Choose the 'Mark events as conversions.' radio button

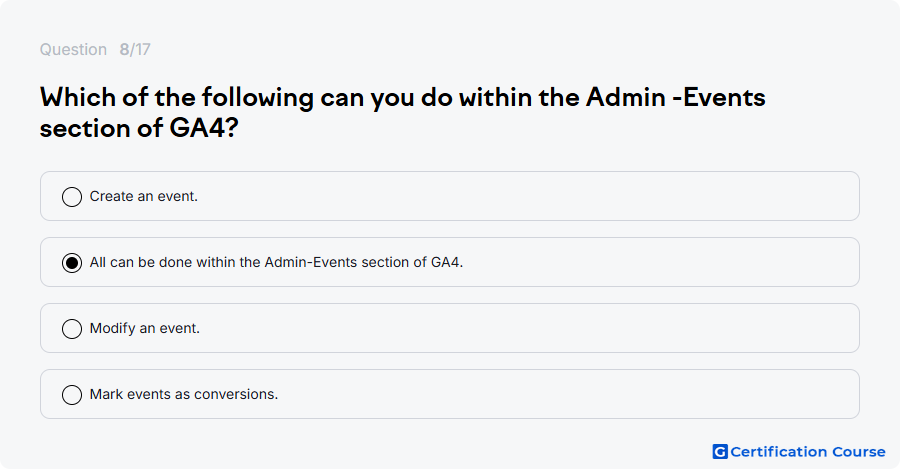72,394
